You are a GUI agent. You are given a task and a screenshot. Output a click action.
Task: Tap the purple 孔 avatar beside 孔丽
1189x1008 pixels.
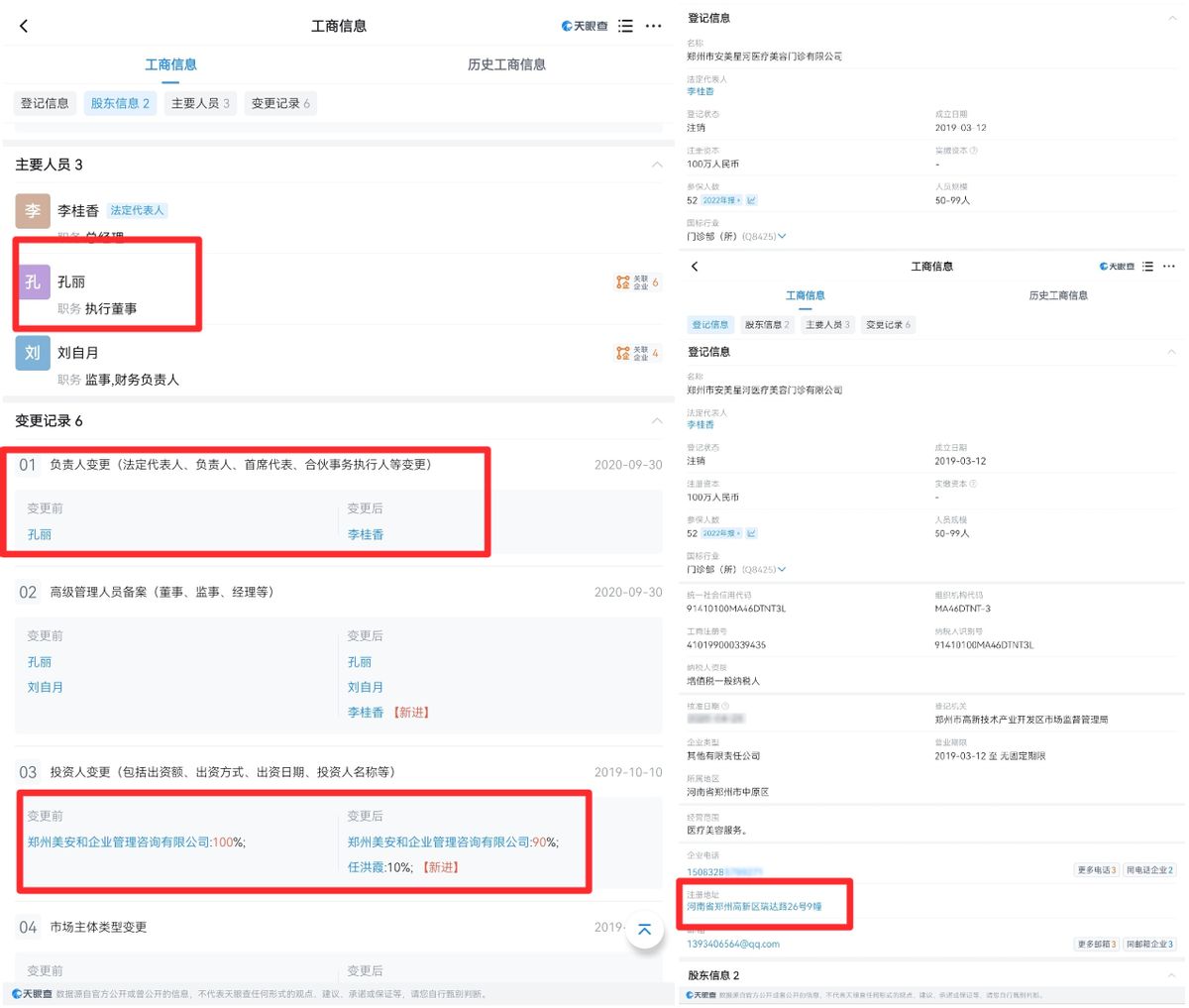tap(33, 282)
